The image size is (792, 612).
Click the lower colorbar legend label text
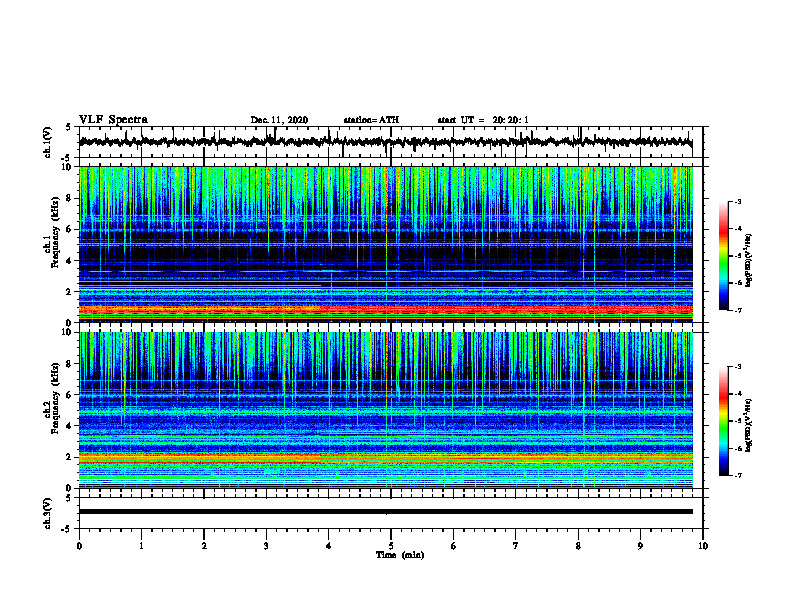coord(749,426)
